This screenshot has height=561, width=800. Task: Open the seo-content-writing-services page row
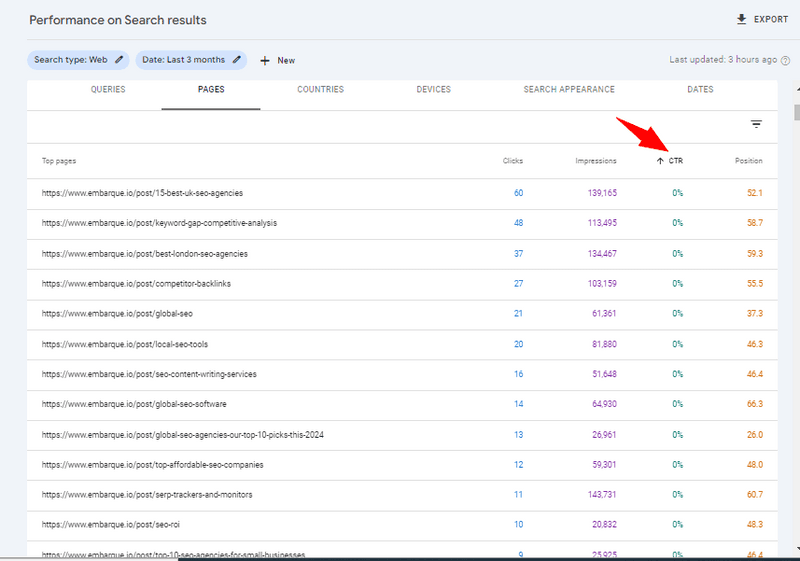coord(402,375)
